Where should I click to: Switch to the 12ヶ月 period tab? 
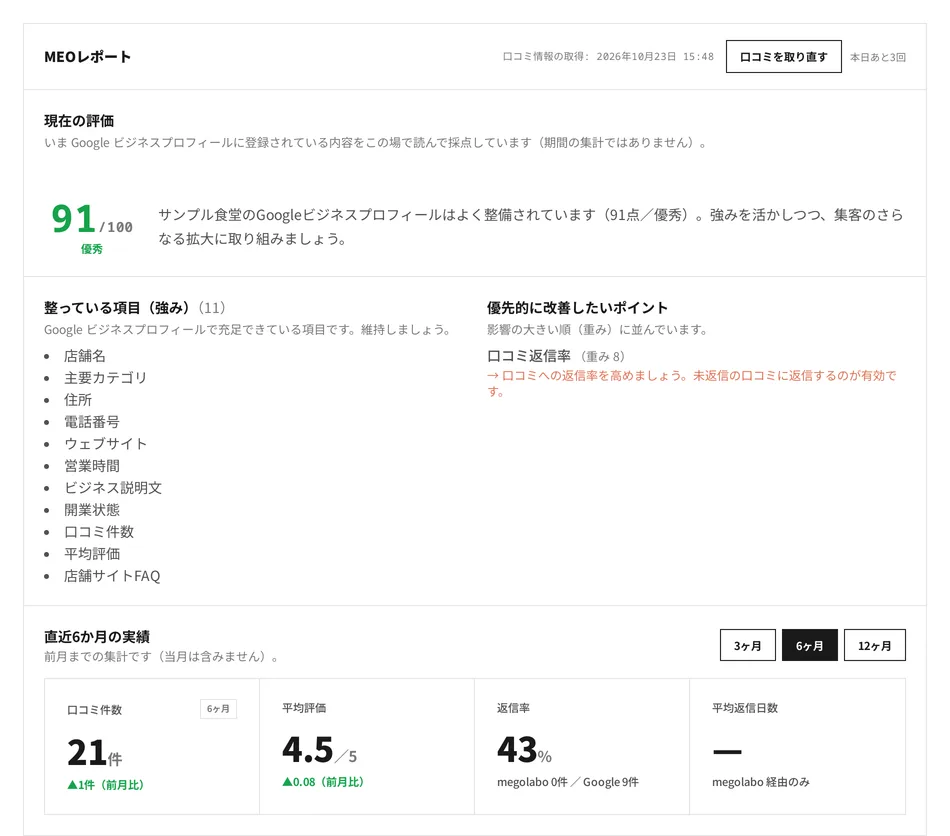click(x=874, y=645)
